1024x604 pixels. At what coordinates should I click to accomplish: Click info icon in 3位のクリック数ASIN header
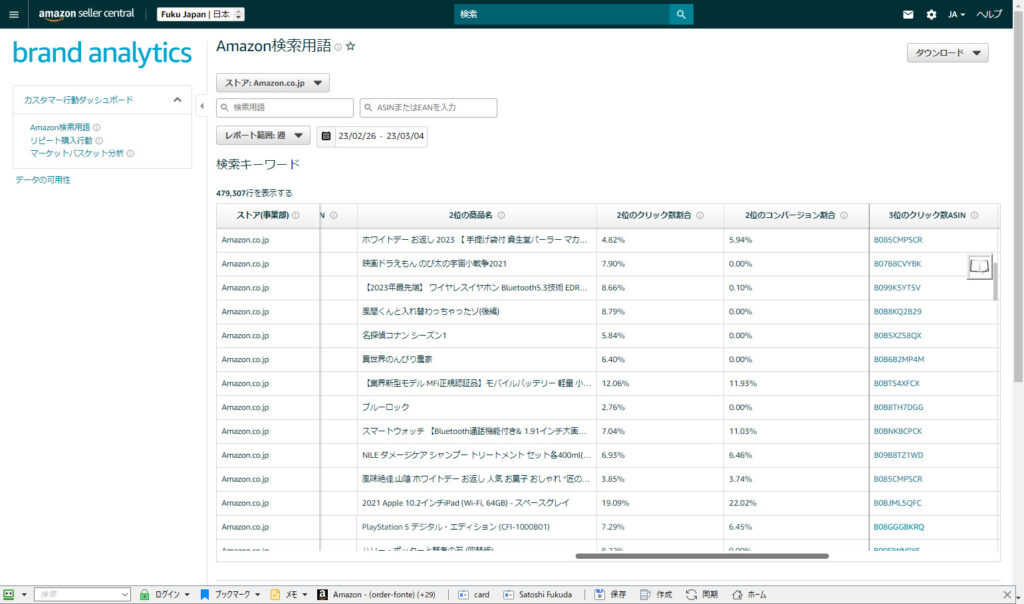point(974,215)
